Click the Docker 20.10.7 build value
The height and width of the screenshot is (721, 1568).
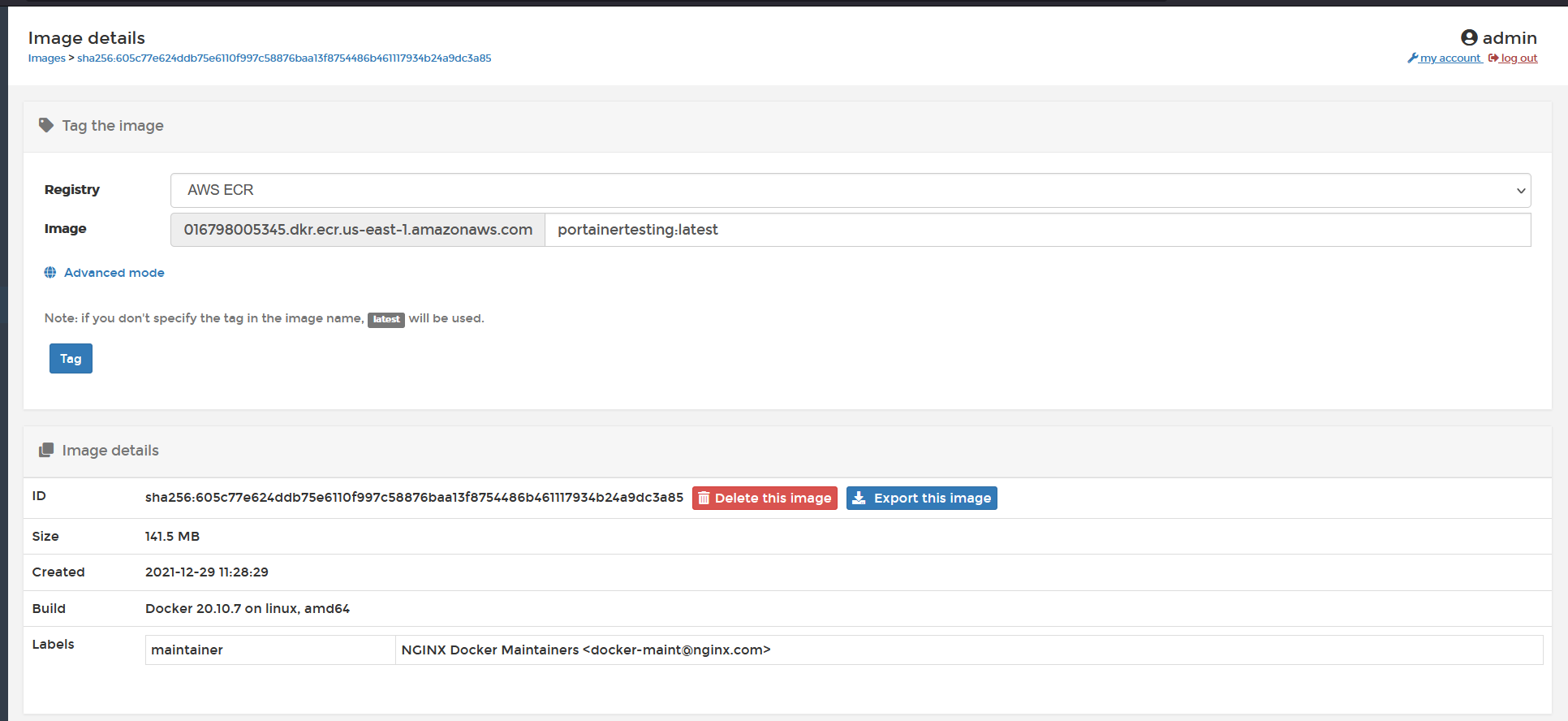coord(248,609)
